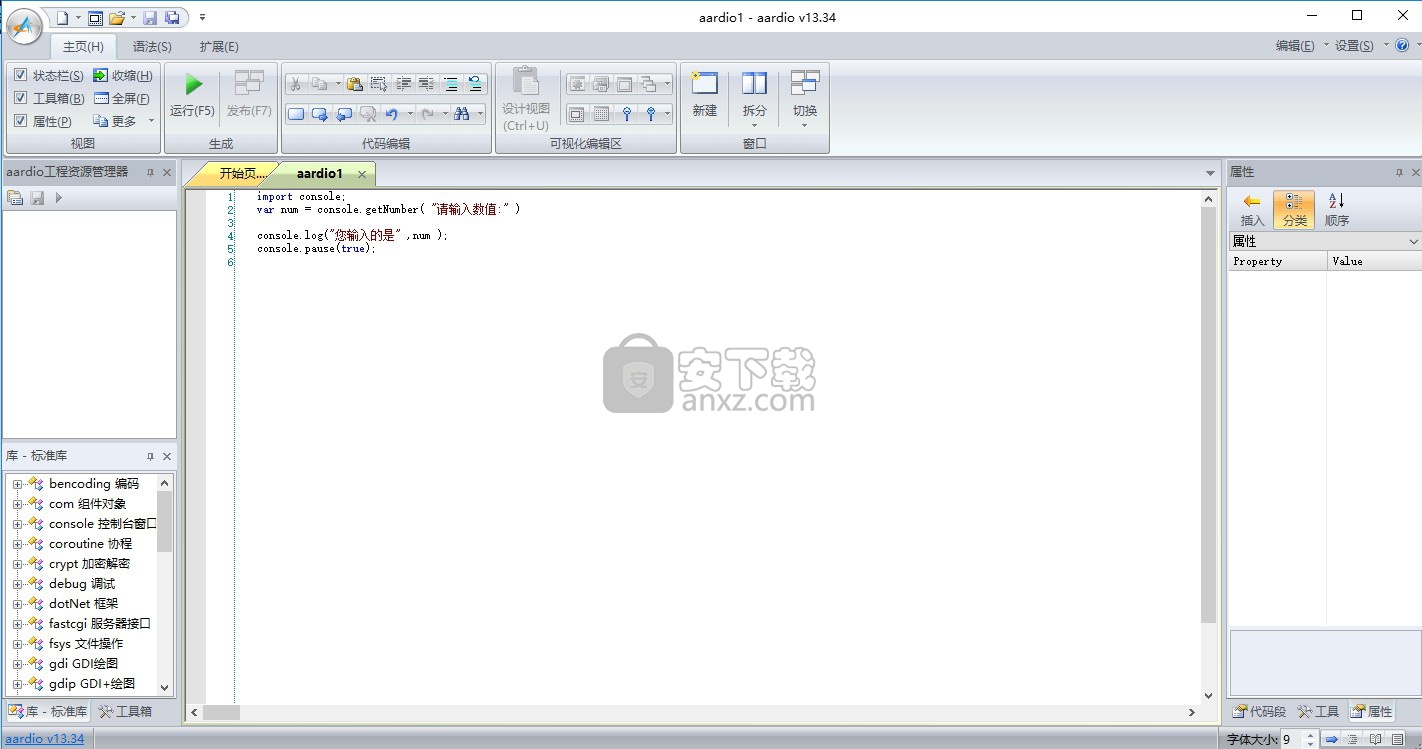Open find with the binoculars icon
Screen dimensions: 1422x749
tap(461, 114)
